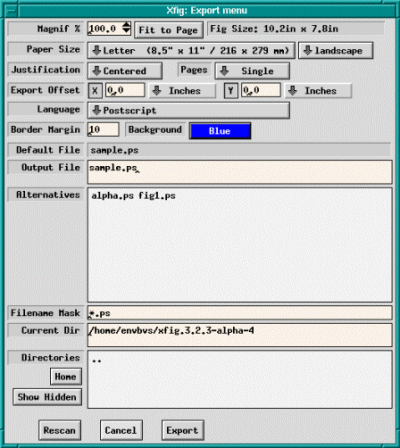Open the Postscript language dropdown

[188, 110]
